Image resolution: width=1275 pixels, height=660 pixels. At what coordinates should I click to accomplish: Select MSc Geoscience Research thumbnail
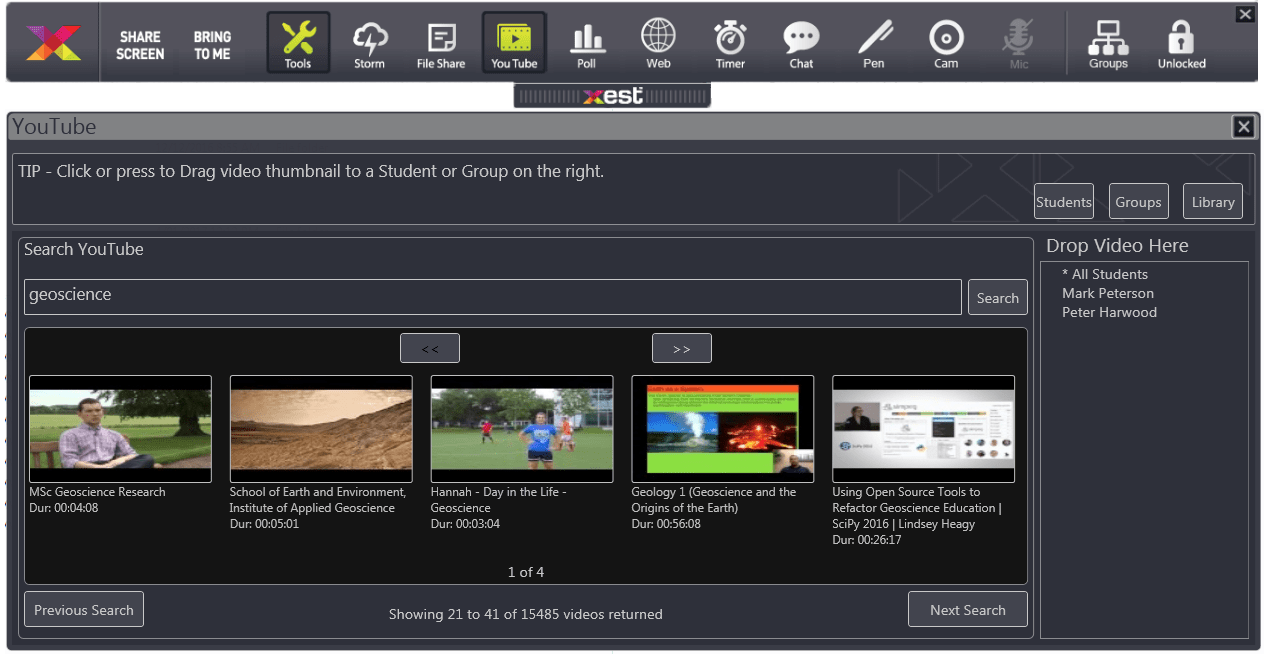120,429
